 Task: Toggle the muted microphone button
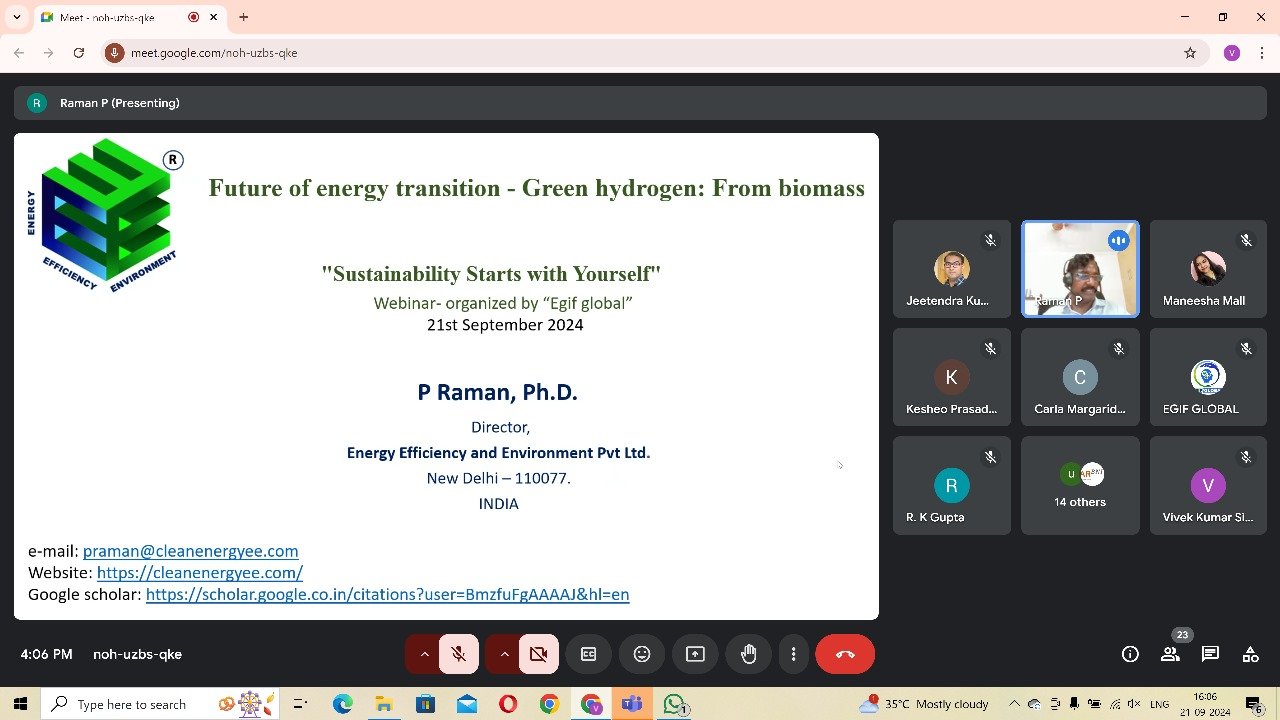[459, 654]
